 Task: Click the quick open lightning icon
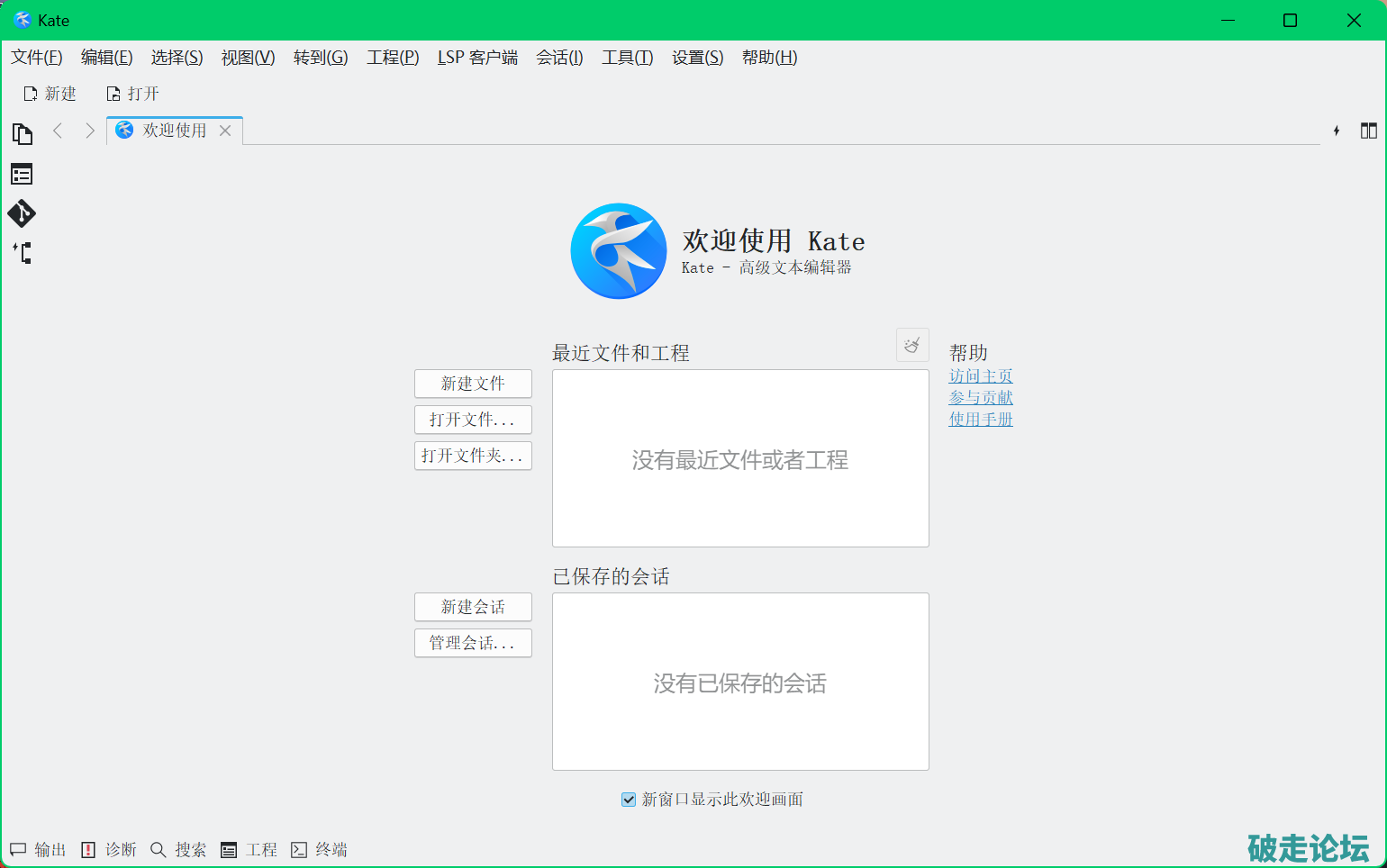(1337, 131)
